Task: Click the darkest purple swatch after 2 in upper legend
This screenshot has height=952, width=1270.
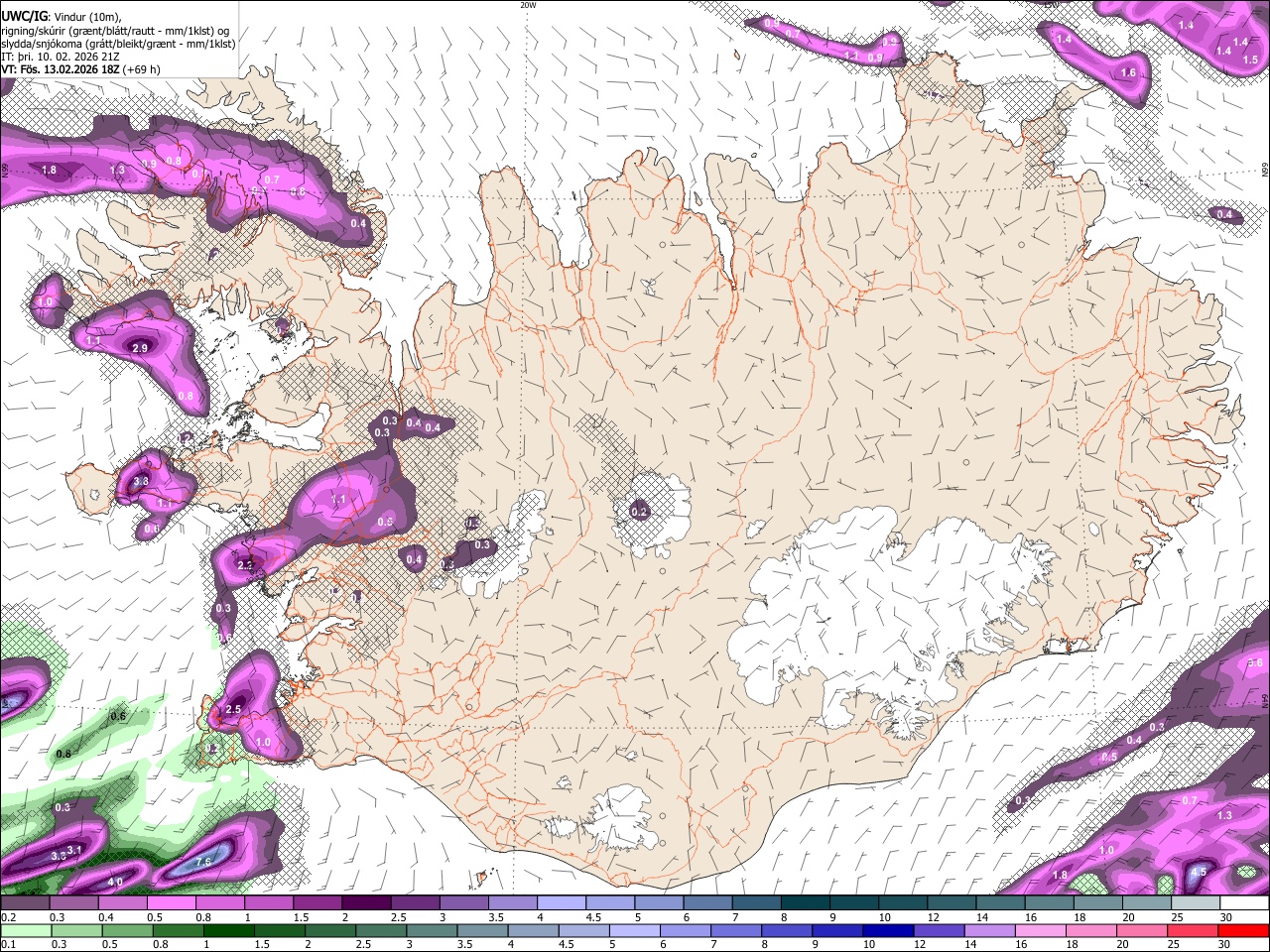Action: coord(366,903)
